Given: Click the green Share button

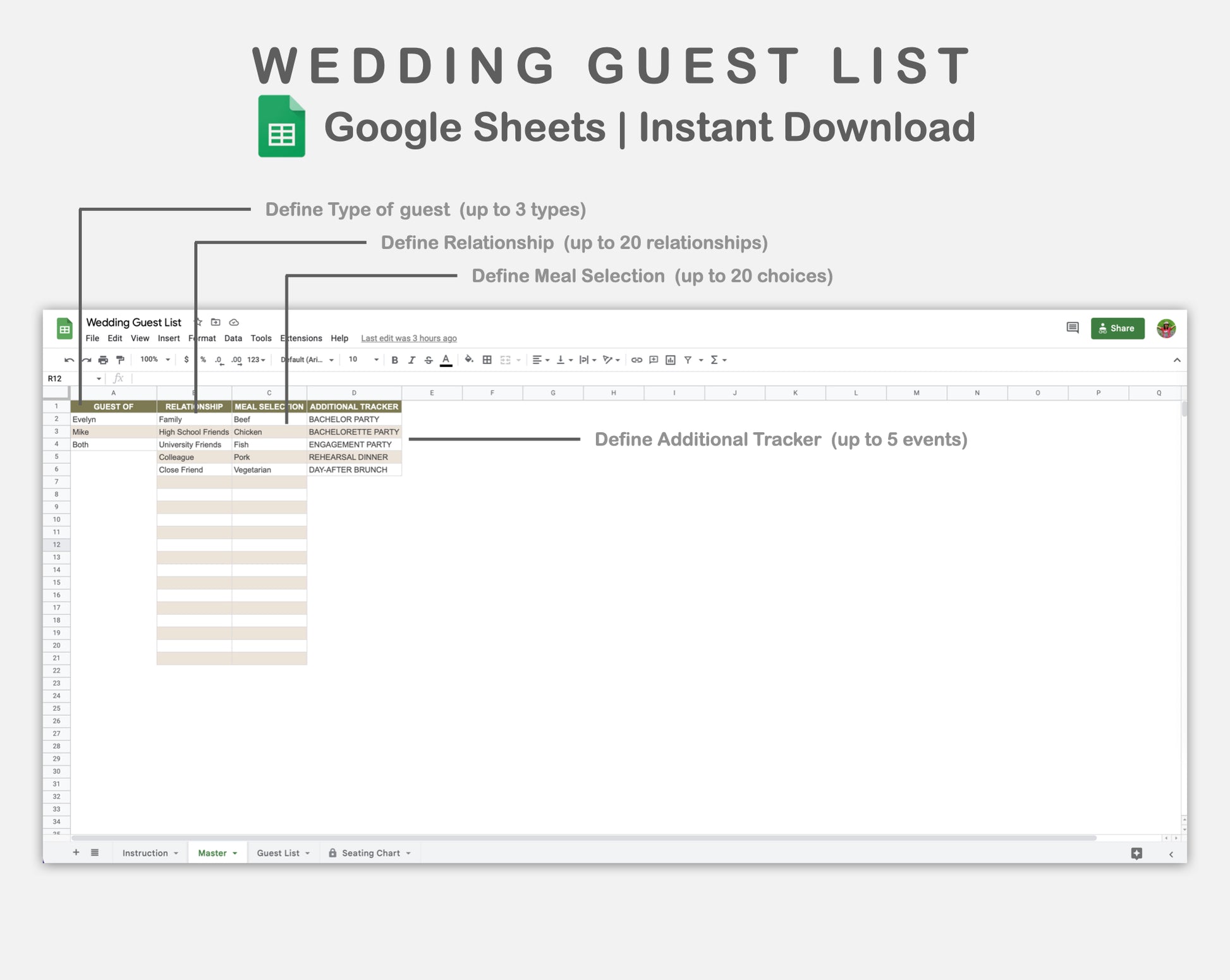Looking at the screenshot, I should [x=1117, y=329].
